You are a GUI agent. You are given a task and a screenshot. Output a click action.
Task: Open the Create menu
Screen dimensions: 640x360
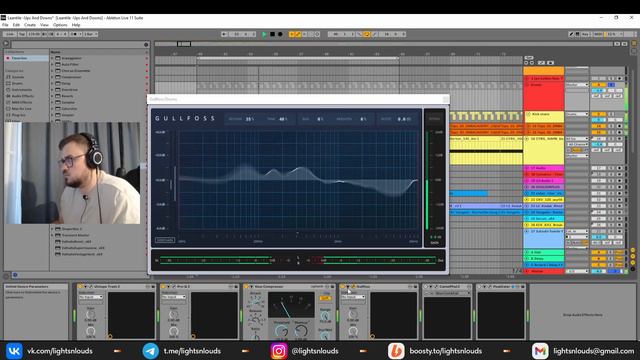tap(30, 25)
